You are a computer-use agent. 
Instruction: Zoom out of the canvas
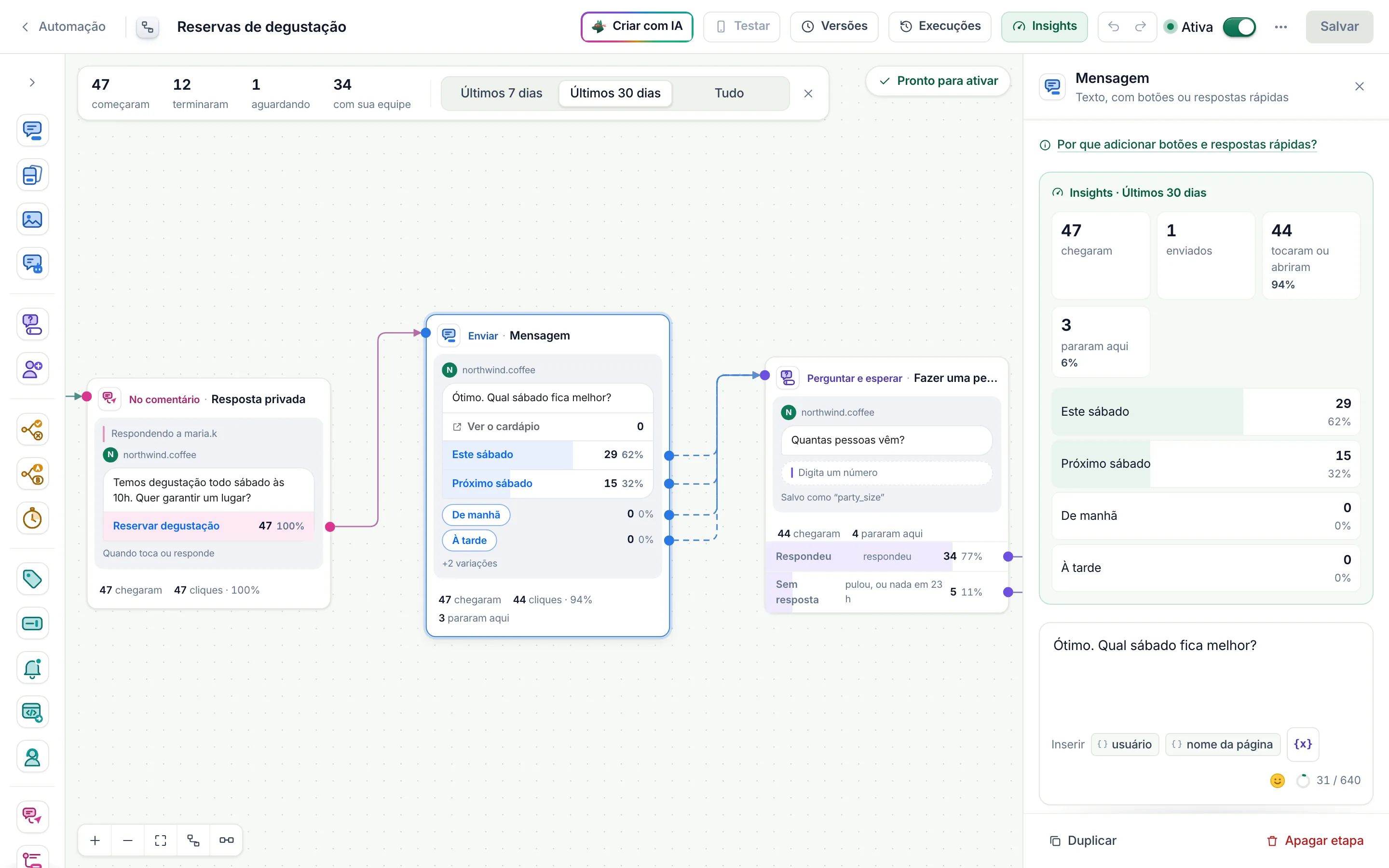coord(128,841)
